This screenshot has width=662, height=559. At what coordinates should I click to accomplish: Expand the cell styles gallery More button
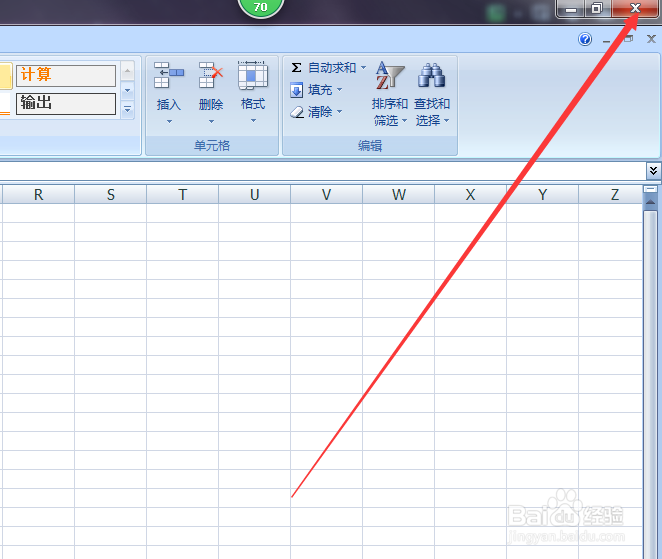point(128,110)
